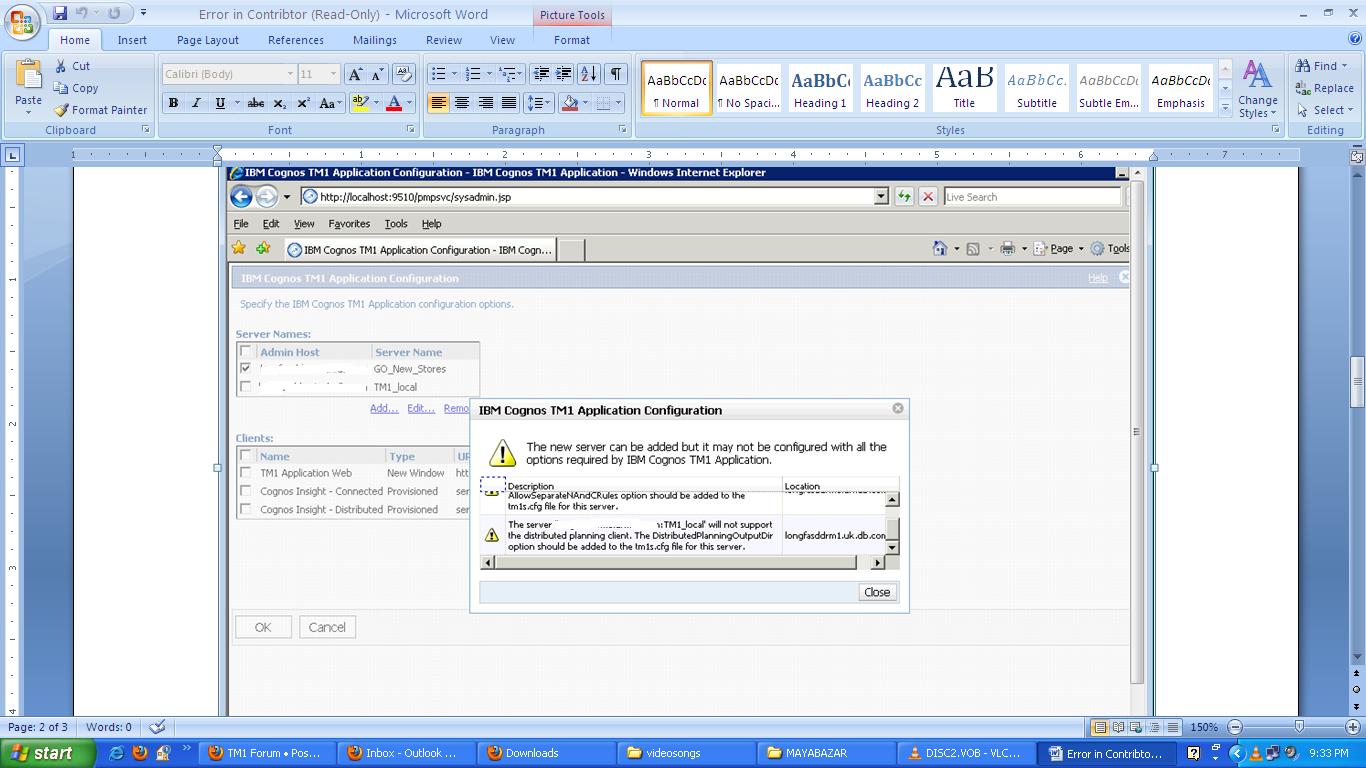Screen dimensions: 1366x768
Task: Switch to Full Screen Reading view
Action: pos(1118,727)
